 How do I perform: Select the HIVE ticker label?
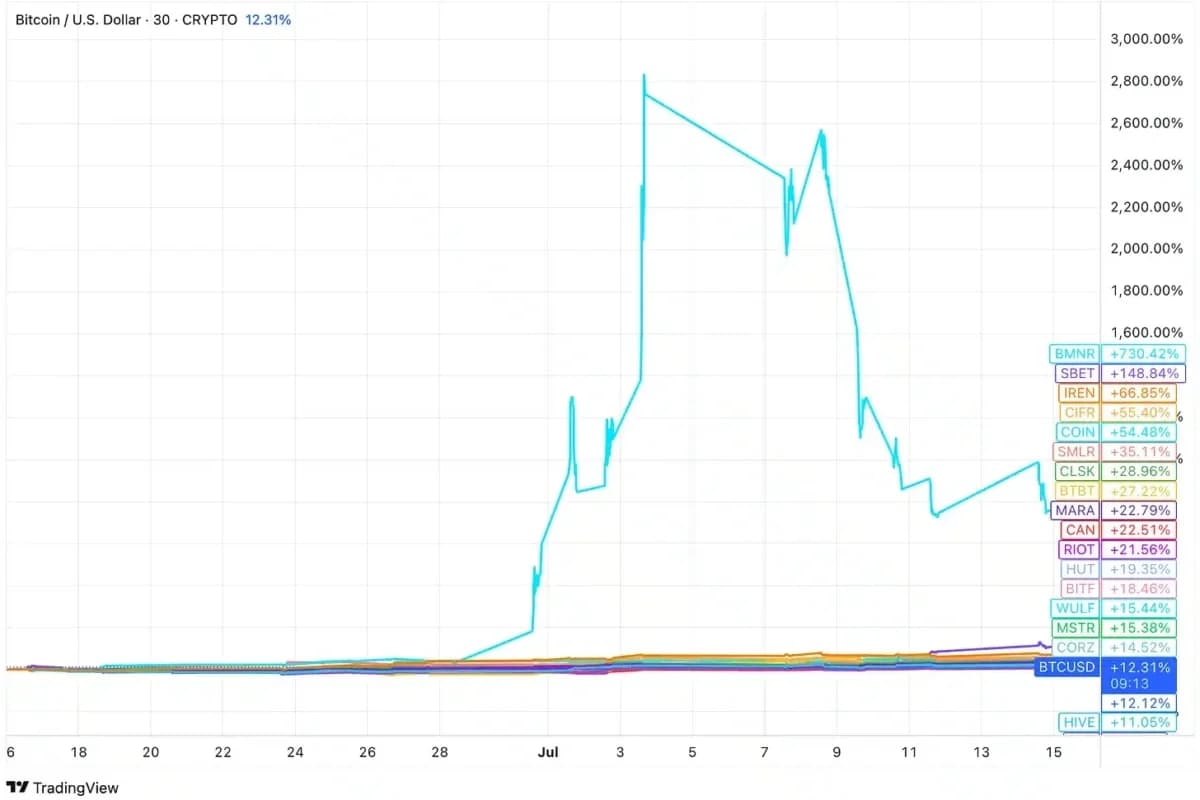point(1080,722)
